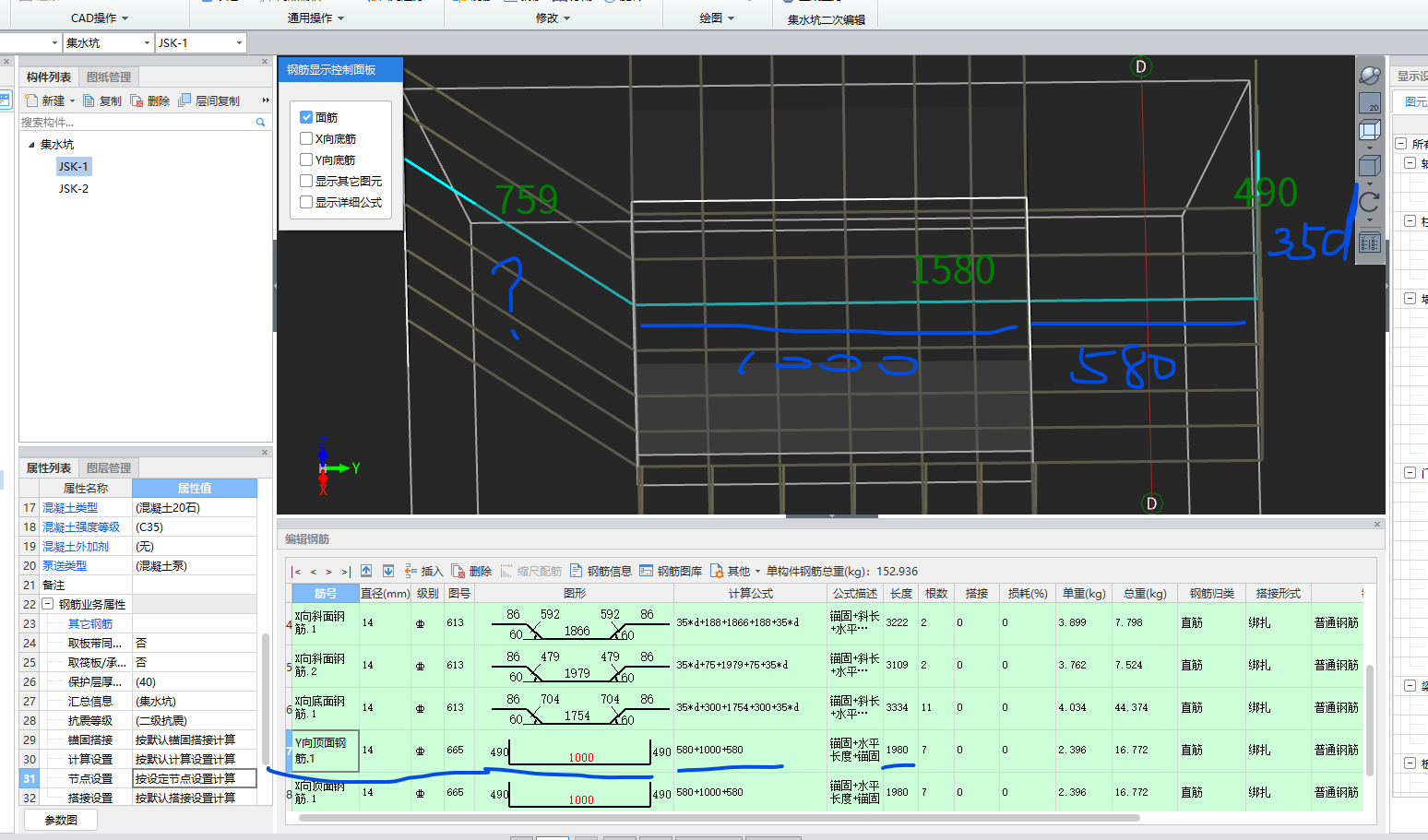Click the 混凝土强度等级 property link

point(81,526)
